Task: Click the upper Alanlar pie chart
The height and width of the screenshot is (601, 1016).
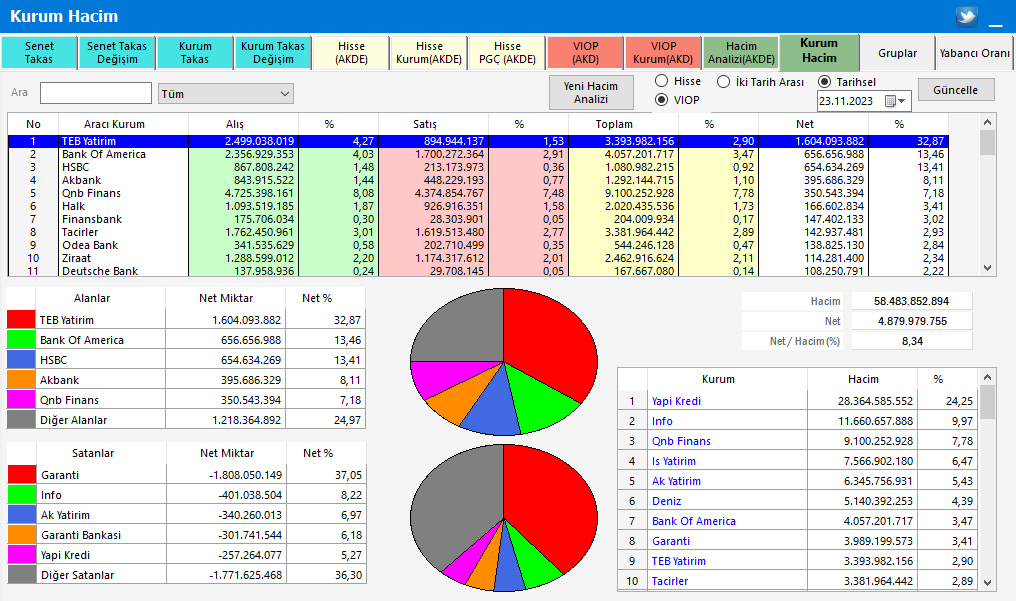Action: click(x=504, y=361)
